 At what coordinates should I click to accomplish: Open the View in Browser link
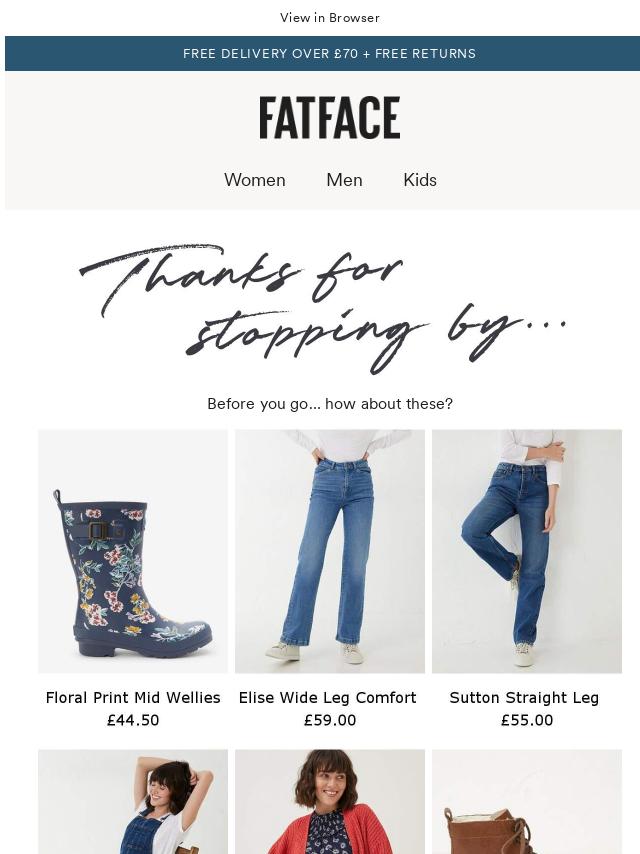pos(330,17)
